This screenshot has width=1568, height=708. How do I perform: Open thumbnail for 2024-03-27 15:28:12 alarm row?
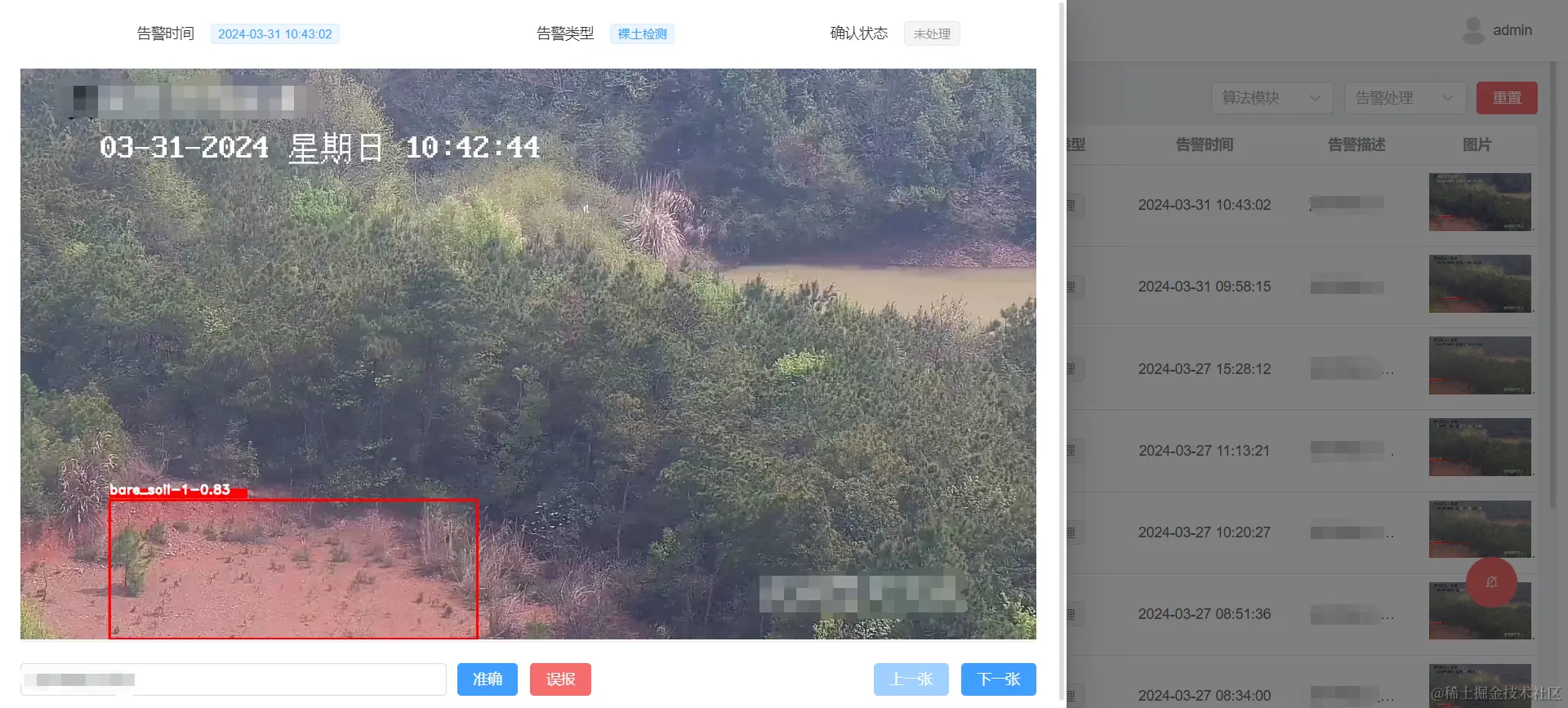click(x=1480, y=365)
